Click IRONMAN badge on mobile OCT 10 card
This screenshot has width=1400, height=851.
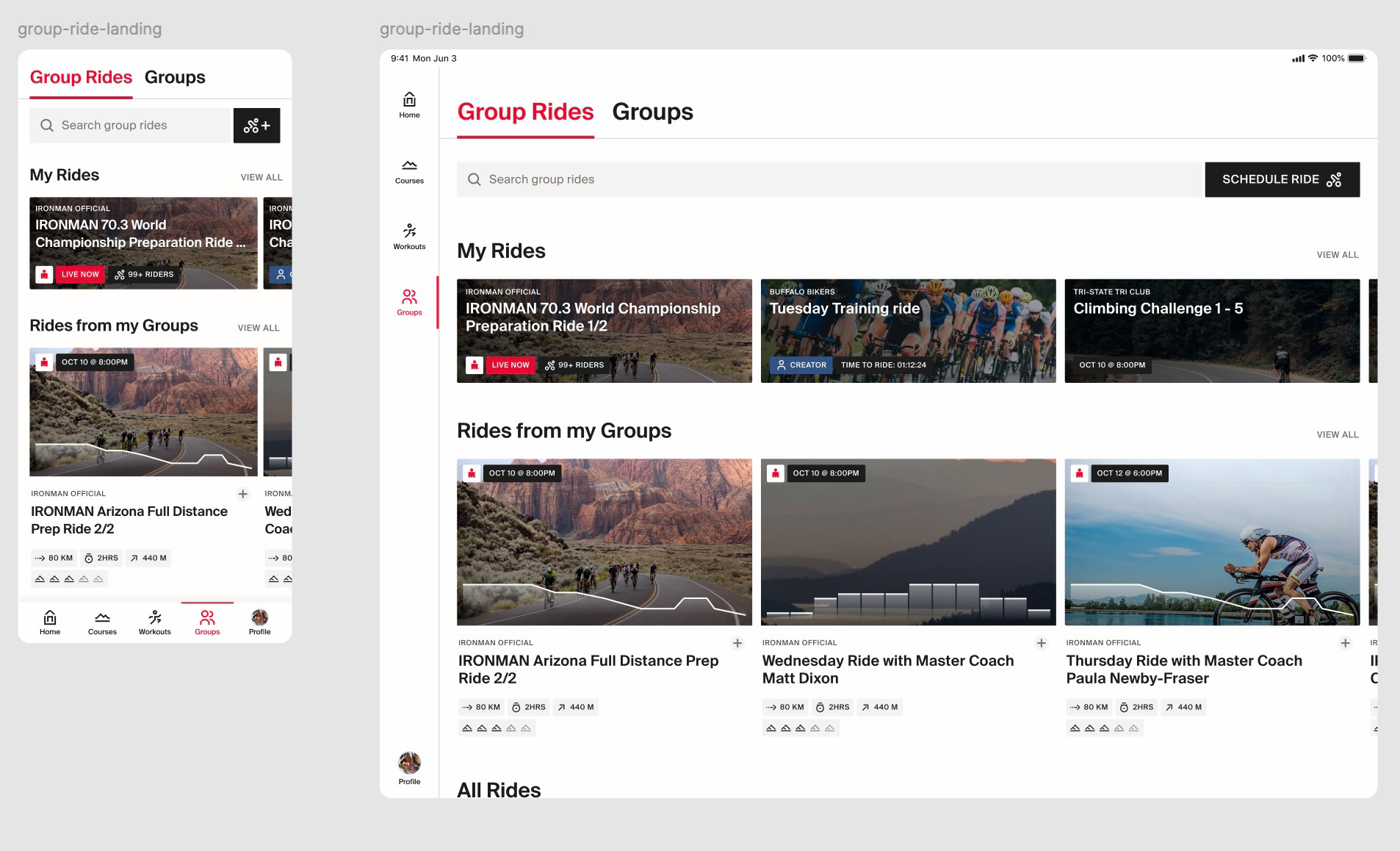pyautogui.click(x=44, y=362)
